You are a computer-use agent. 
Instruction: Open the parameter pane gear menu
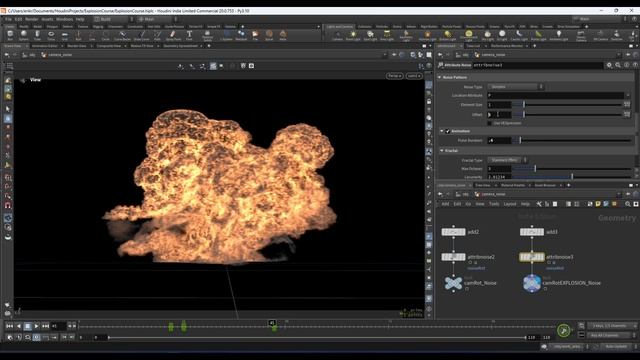(609, 65)
